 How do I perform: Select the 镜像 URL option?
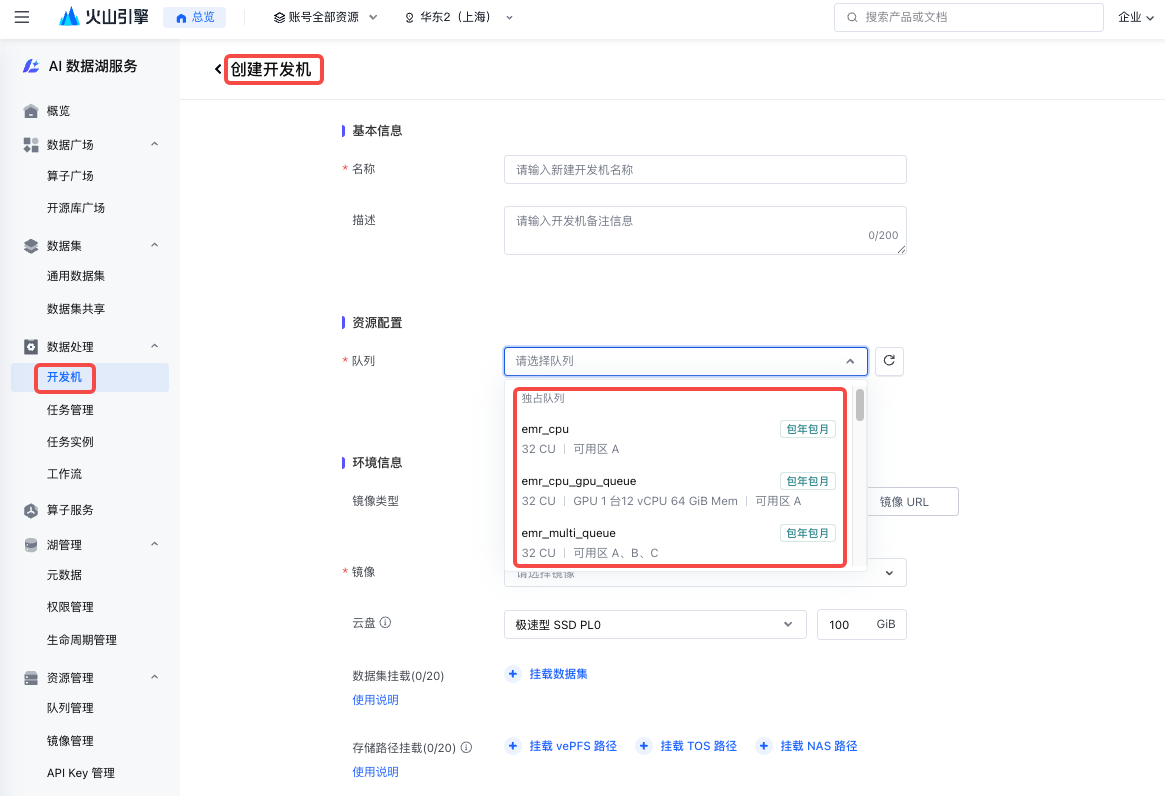tap(912, 502)
